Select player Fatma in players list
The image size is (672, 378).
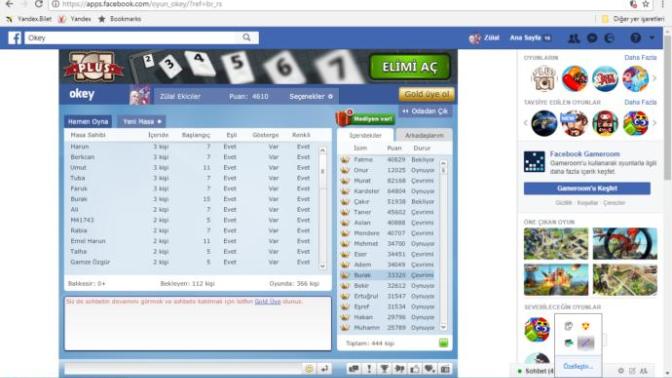tap(388, 159)
